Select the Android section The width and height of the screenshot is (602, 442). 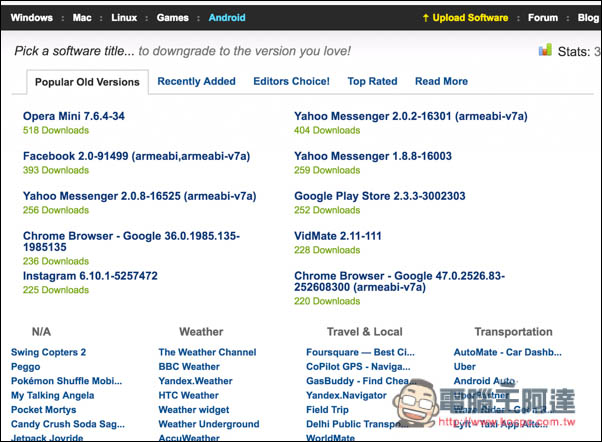[x=227, y=18]
